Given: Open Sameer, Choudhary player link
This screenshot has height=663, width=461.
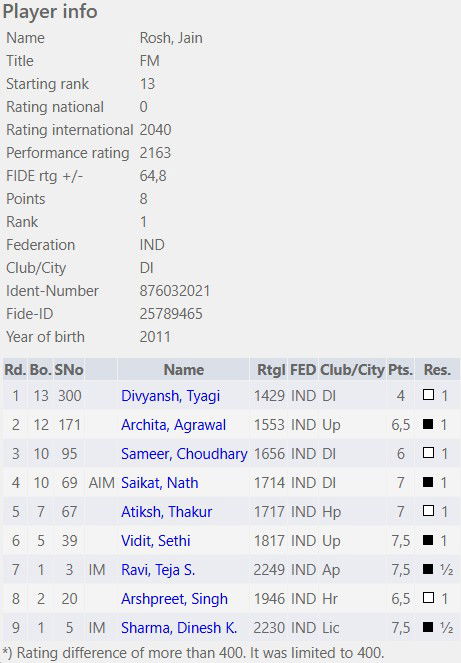Looking at the screenshot, I should pyautogui.click(x=184, y=454).
